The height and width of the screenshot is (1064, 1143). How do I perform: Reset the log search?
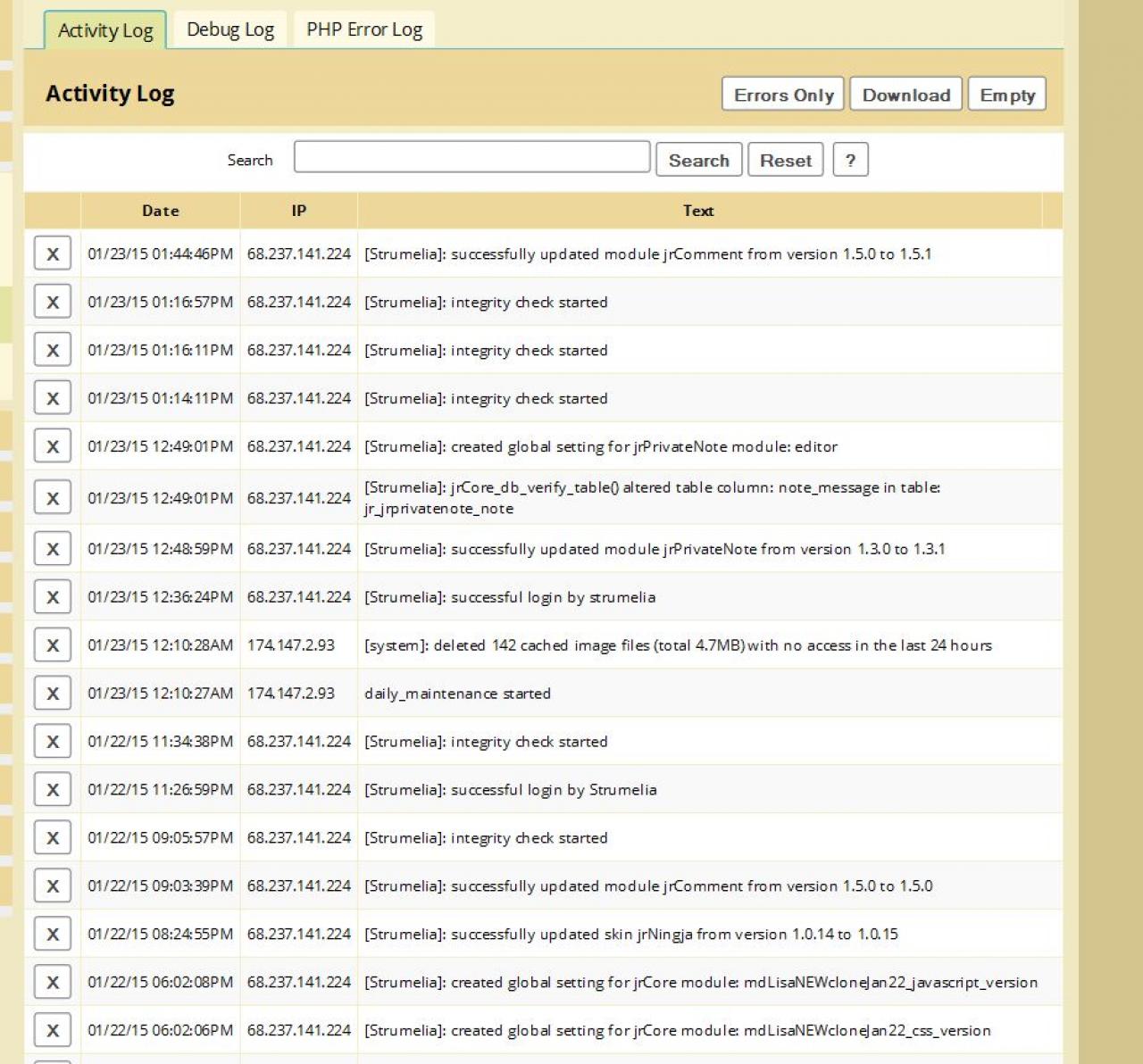click(x=785, y=161)
